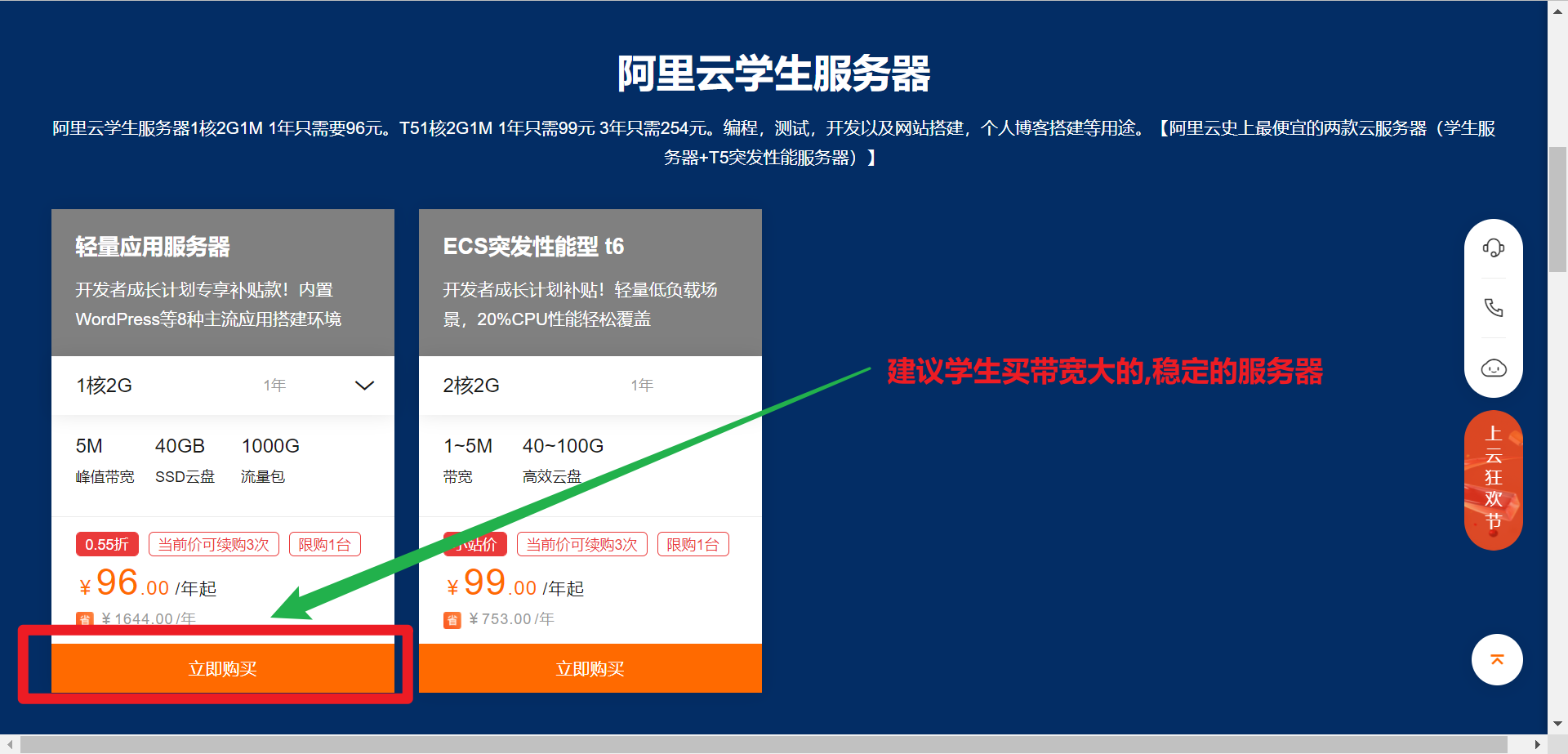Open the headset customer service icon
Viewport: 1568px width, 754px height.
tap(1494, 248)
